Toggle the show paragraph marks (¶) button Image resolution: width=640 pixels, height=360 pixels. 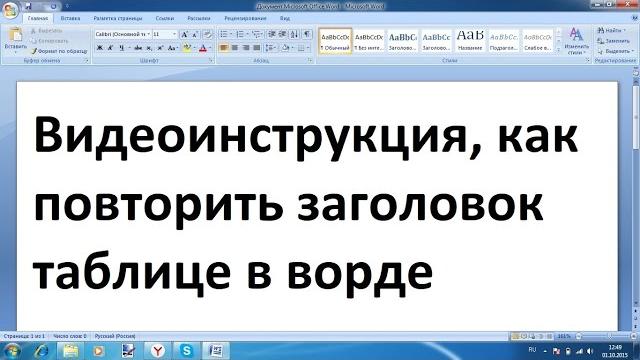[307, 34]
